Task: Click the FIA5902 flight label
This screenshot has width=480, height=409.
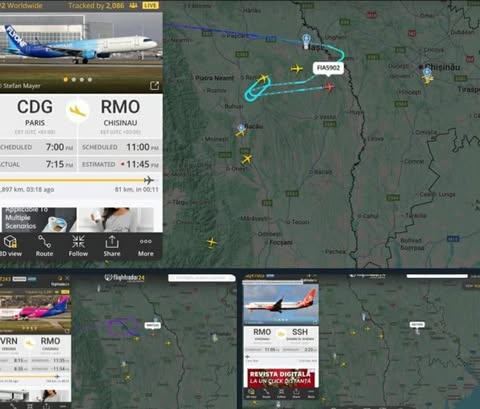Action: pyautogui.click(x=328, y=68)
